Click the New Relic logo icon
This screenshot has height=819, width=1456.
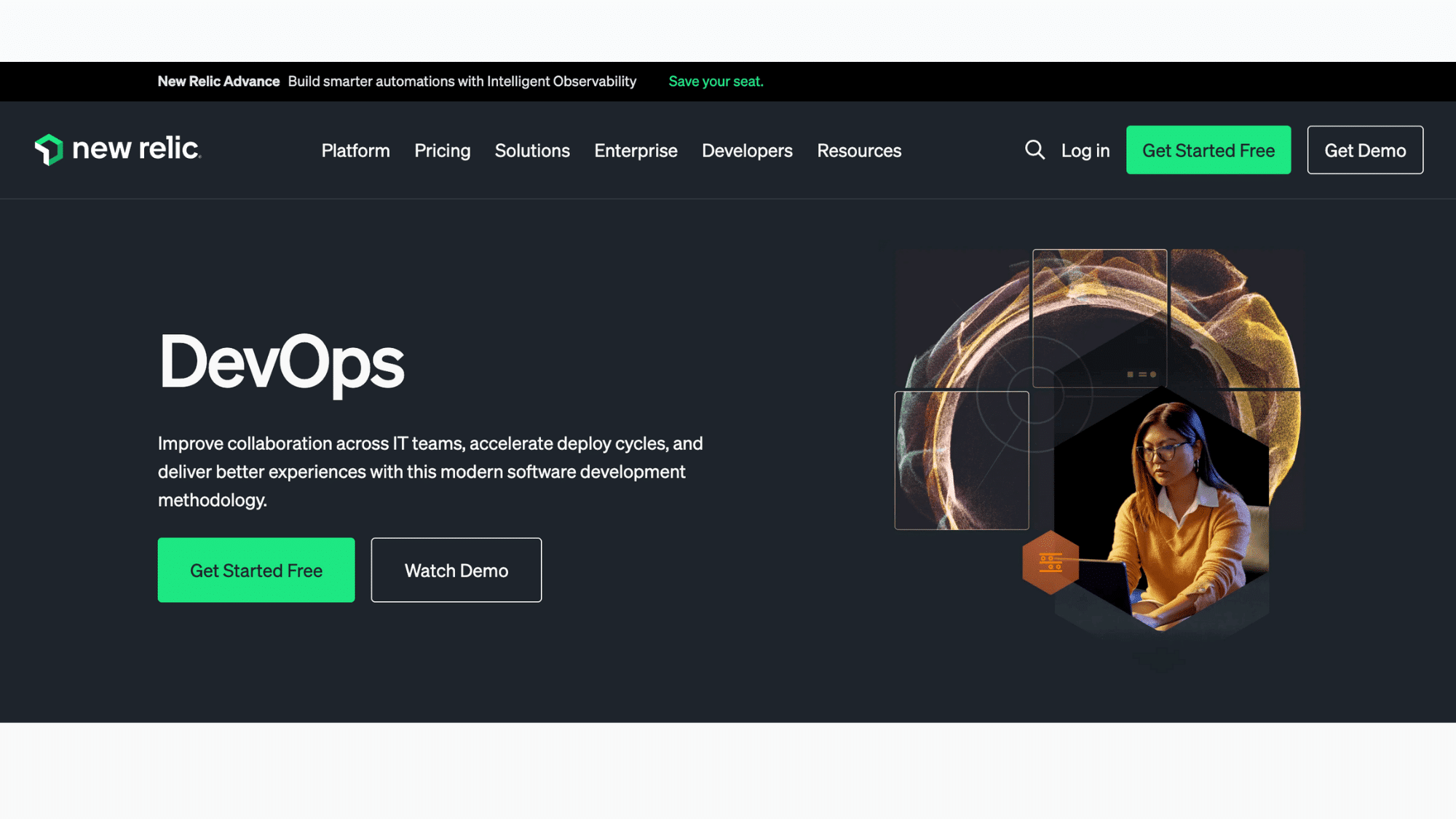click(x=49, y=149)
